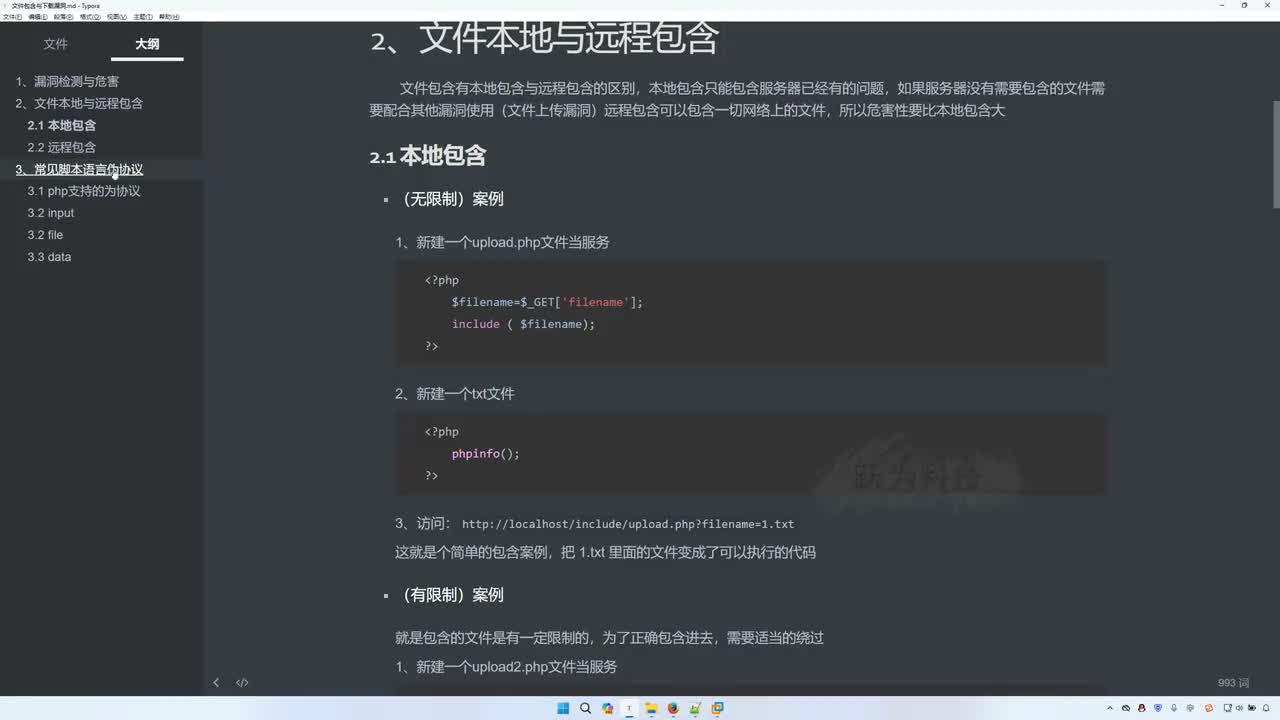Click inside the upload.php code block
Screen dimensions: 1280x720
[x=751, y=313]
